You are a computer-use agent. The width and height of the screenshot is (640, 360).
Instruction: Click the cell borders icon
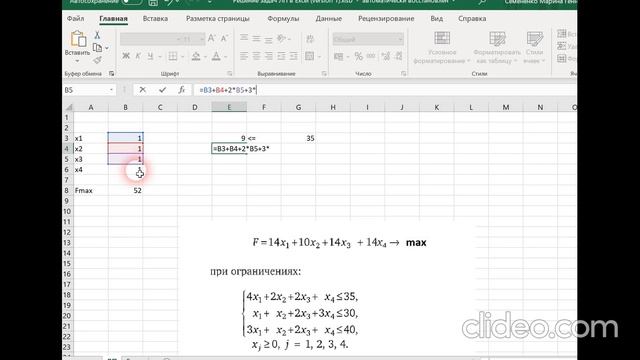(173, 56)
